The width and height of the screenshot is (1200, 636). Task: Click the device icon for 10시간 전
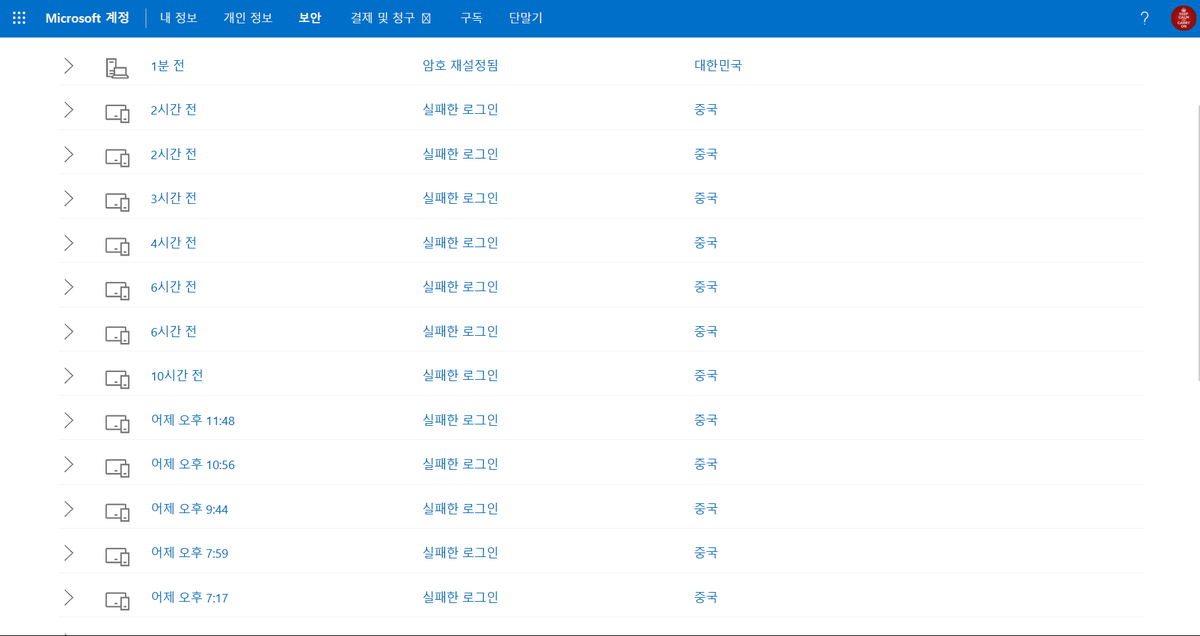click(x=118, y=379)
